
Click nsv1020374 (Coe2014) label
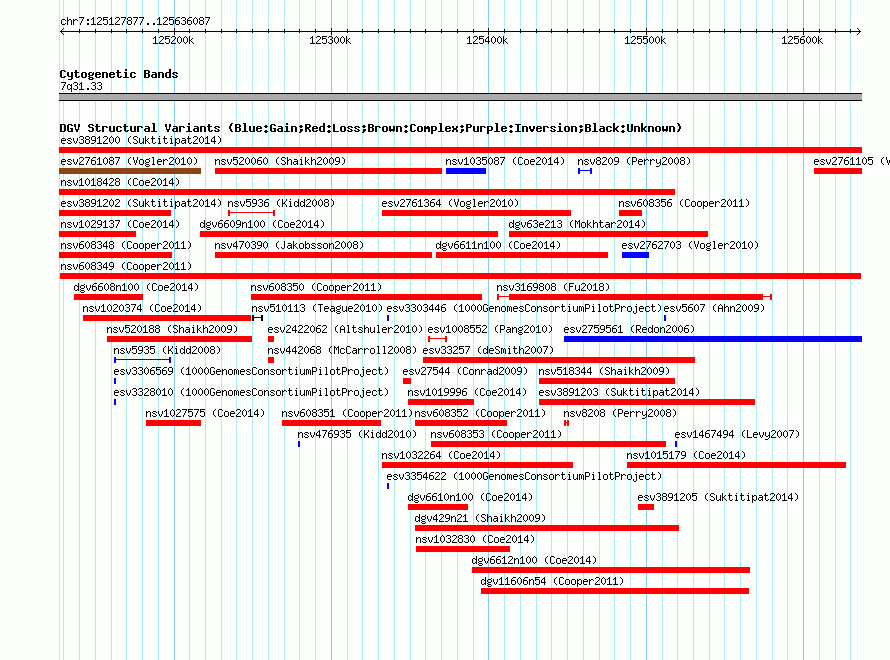tap(142, 308)
